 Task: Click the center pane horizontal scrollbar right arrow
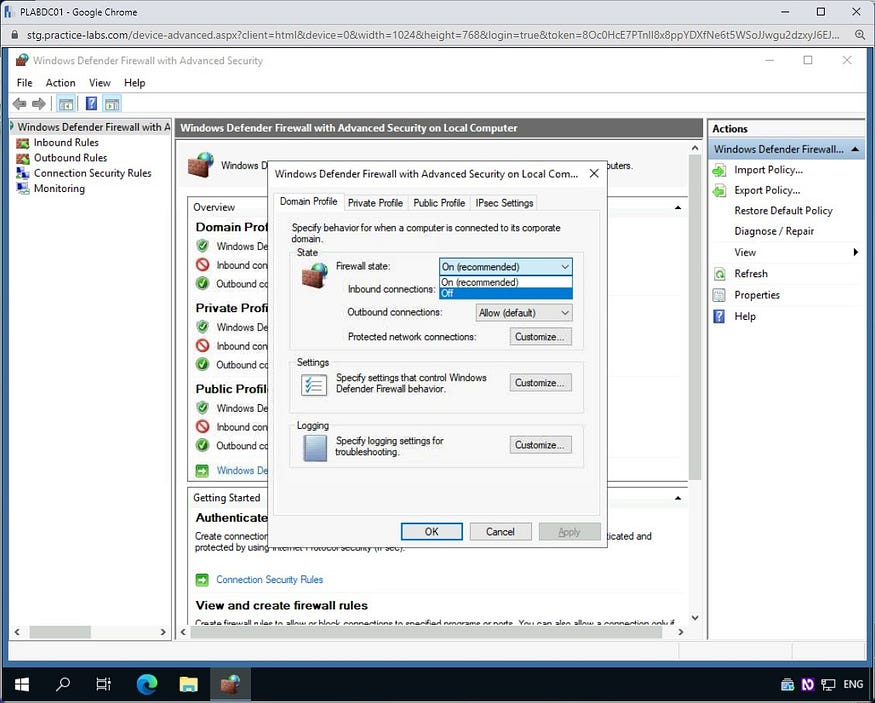(x=681, y=632)
